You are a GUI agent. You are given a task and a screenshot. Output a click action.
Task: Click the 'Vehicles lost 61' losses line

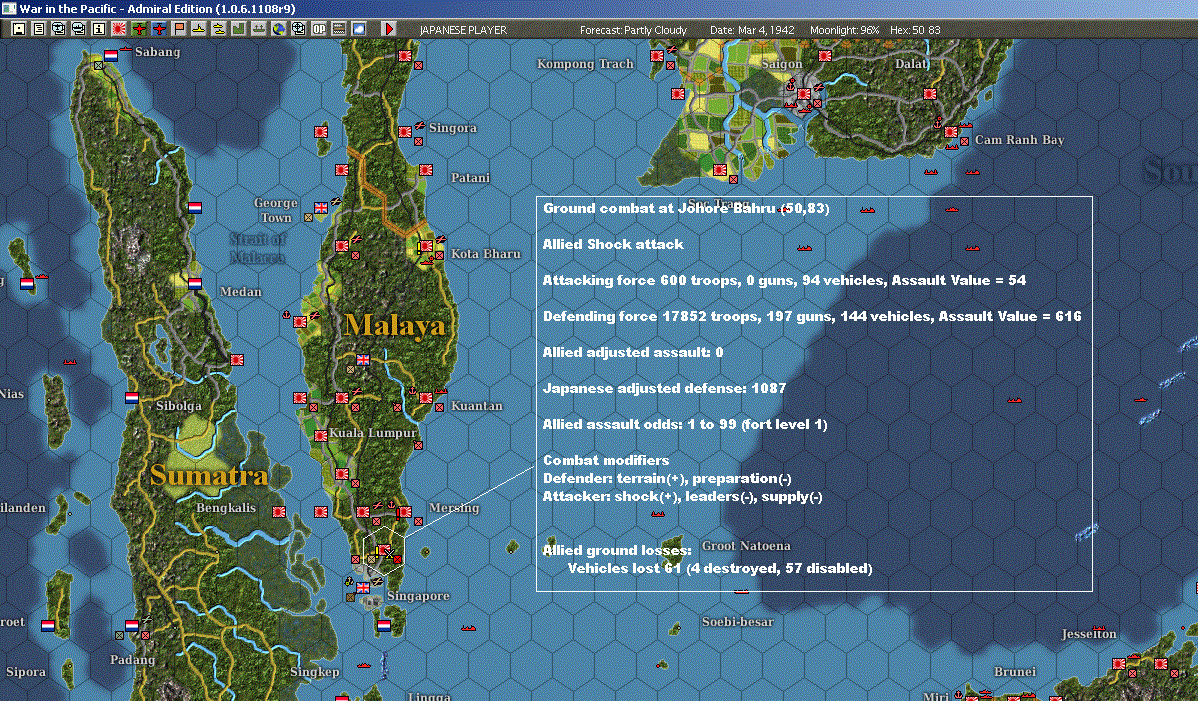click(720, 568)
